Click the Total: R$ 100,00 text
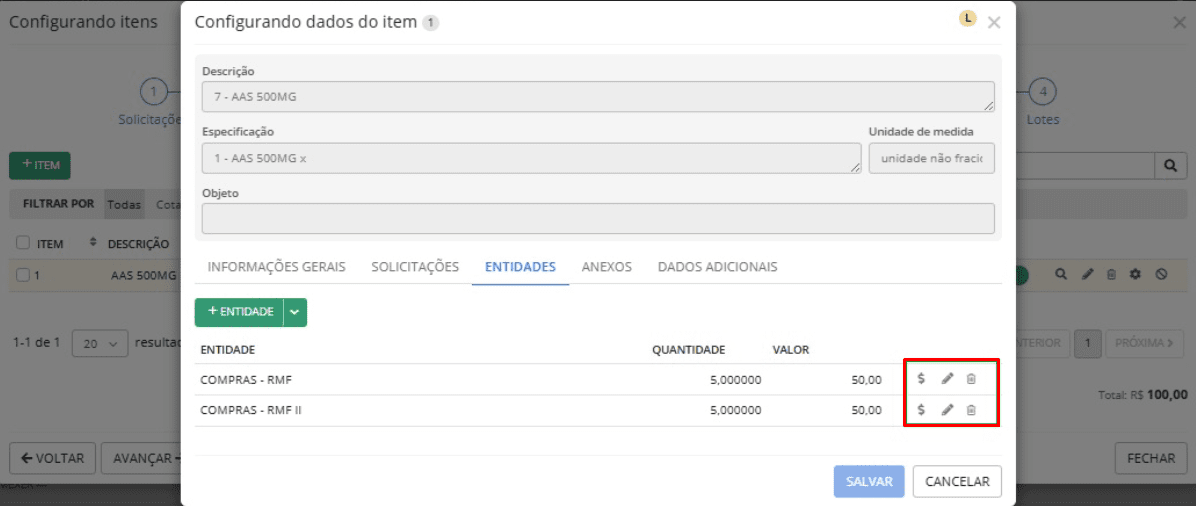 [x=1141, y=395]
